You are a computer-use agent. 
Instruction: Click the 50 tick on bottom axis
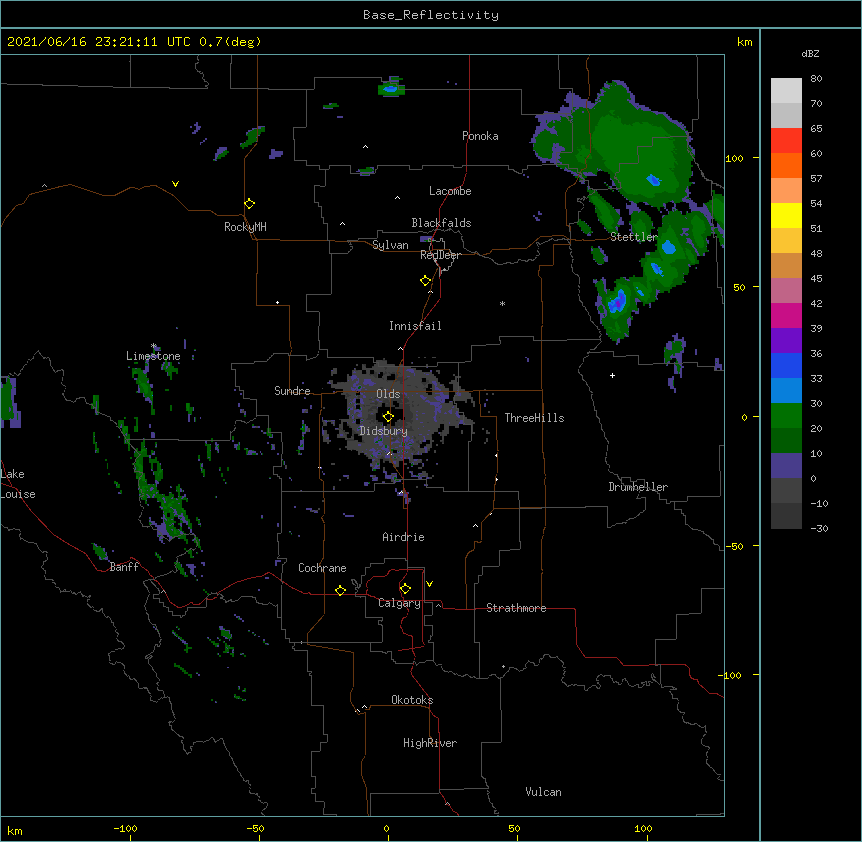pos(514,828)
